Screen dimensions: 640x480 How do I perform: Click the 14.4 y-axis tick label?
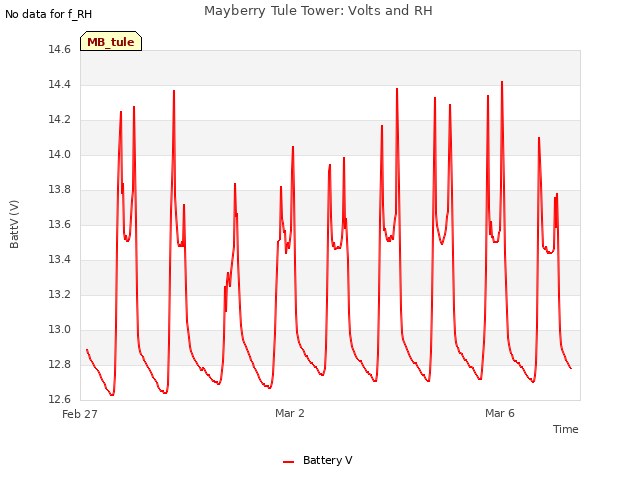pos(60,85)
